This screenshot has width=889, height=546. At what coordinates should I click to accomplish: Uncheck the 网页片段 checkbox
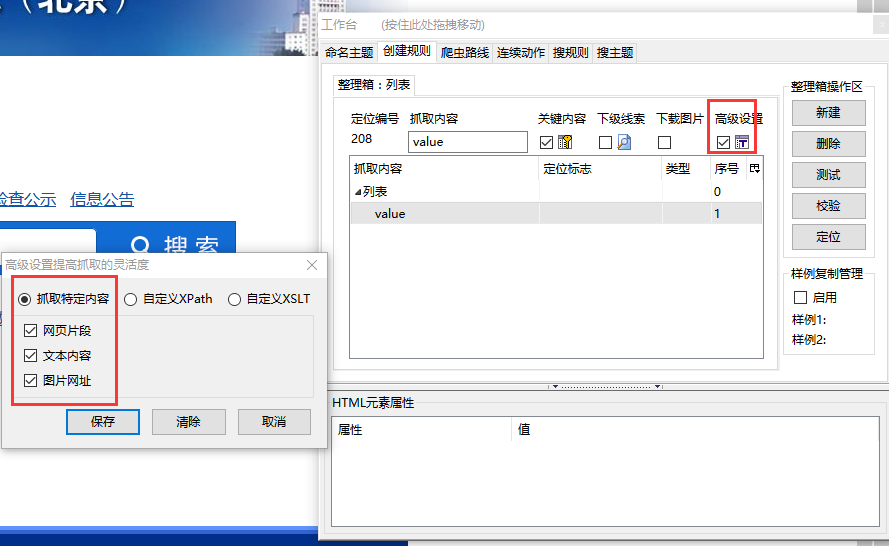point(31,331)
